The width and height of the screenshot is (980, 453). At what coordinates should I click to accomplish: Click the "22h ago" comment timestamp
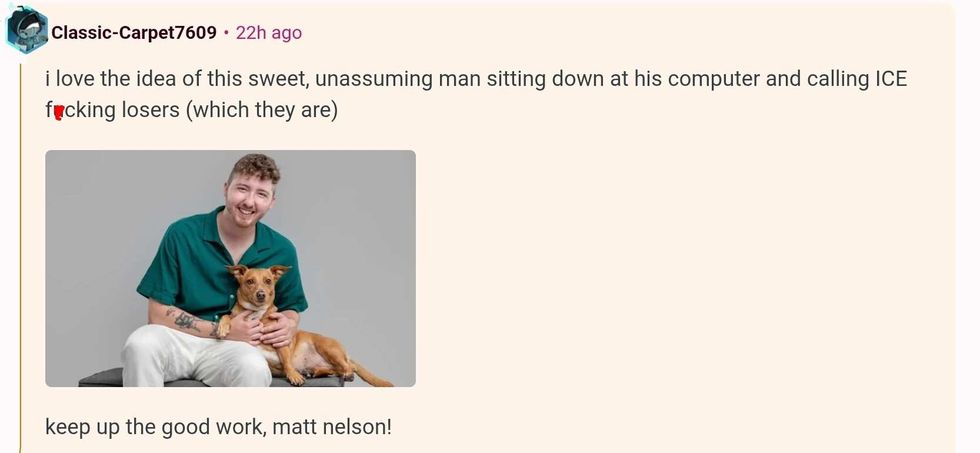coord(268,33)
